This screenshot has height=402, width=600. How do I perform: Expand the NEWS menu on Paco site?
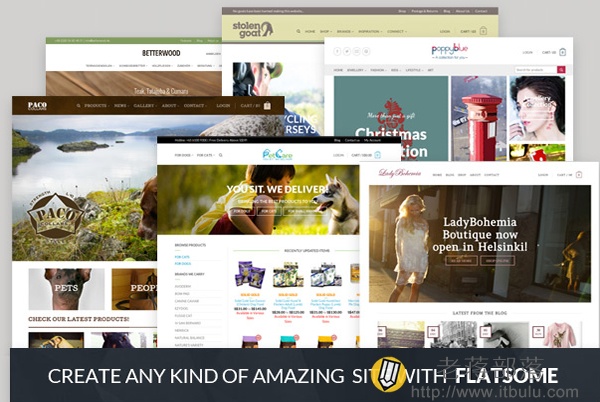(122, 106)
